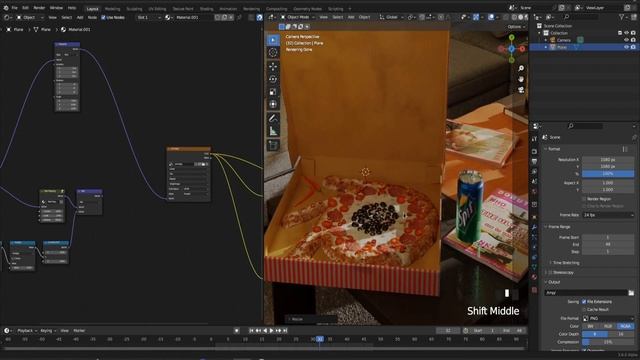Hide Collection via its eye icon
Screen dimensions: 640x360
627,33
